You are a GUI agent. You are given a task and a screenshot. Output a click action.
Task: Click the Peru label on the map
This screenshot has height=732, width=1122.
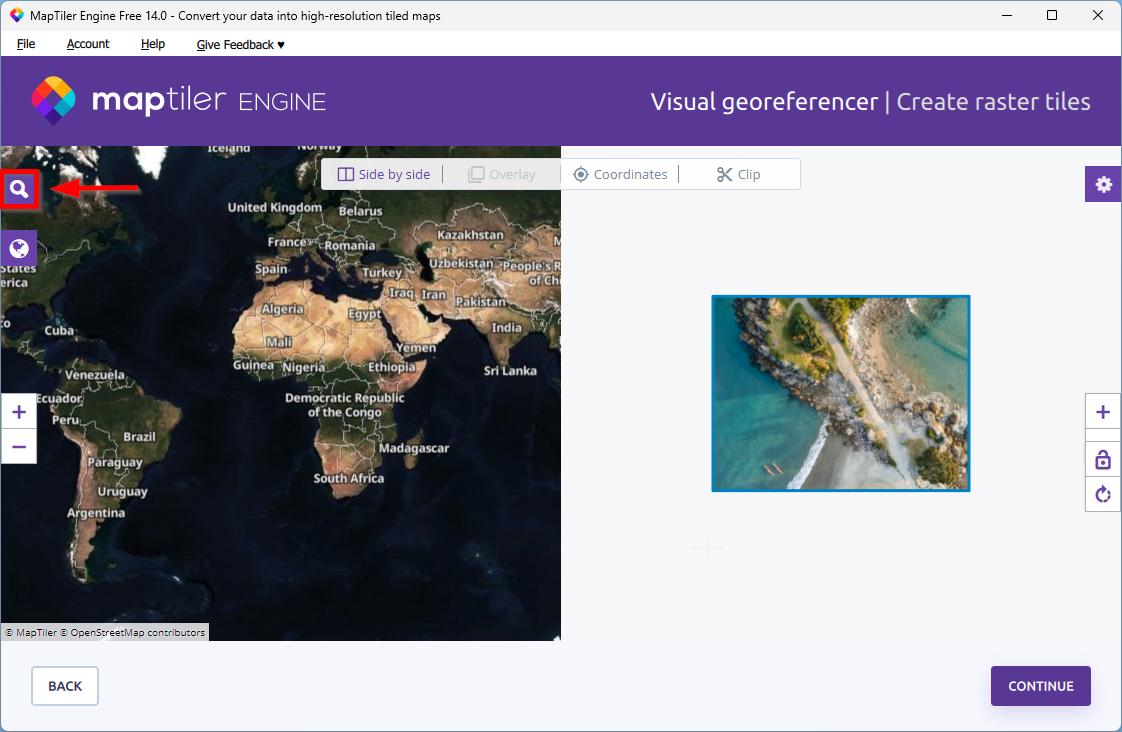coord(65,420)
